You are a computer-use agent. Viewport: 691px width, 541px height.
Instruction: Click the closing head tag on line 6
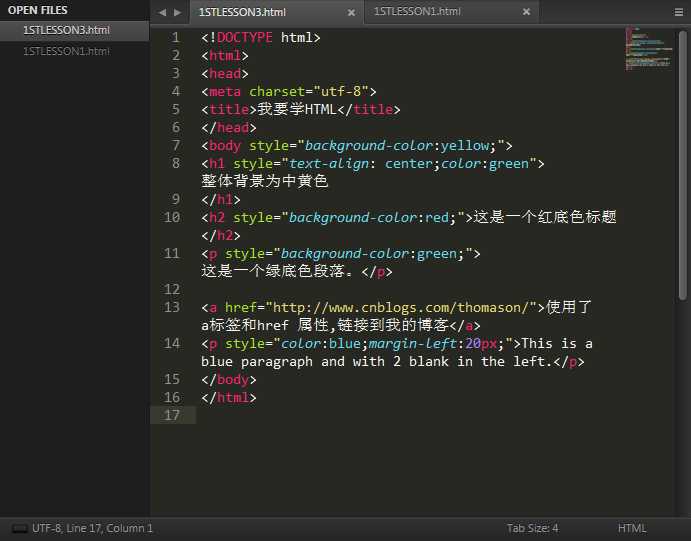coord(228,128)
